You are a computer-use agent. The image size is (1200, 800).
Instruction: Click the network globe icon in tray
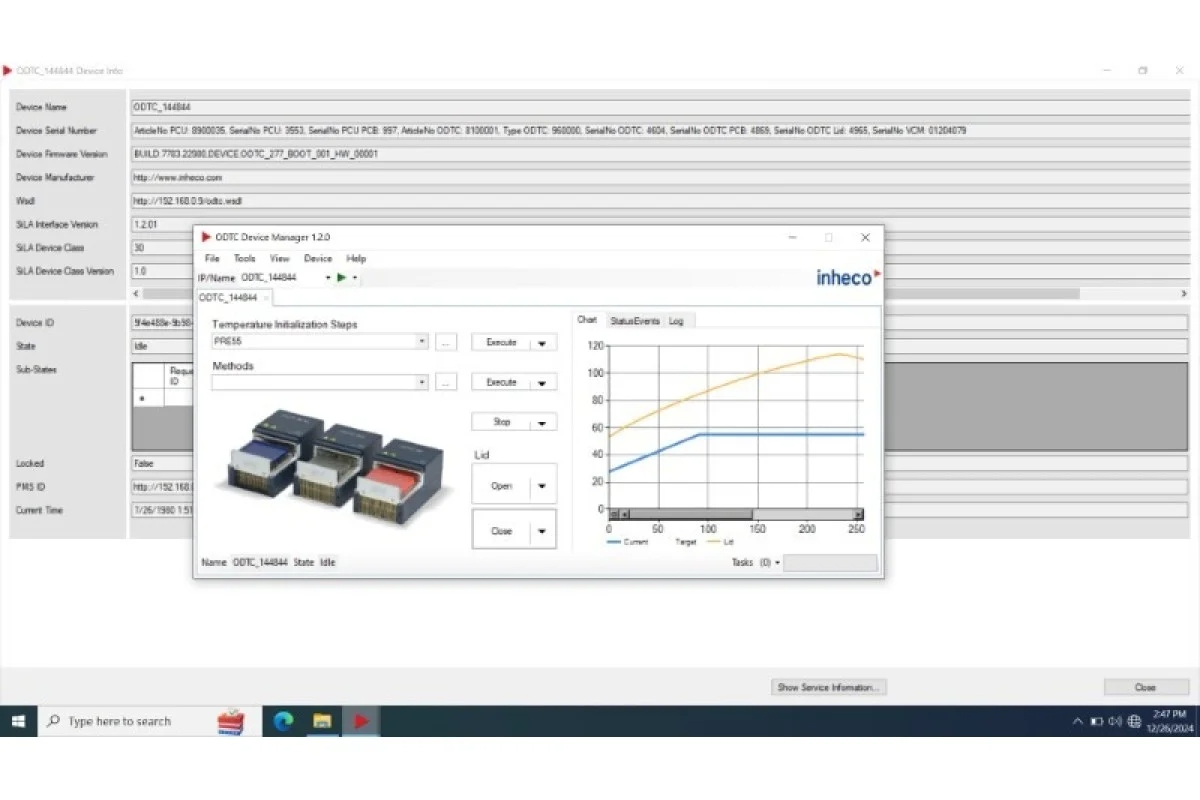click(1134, 721)
